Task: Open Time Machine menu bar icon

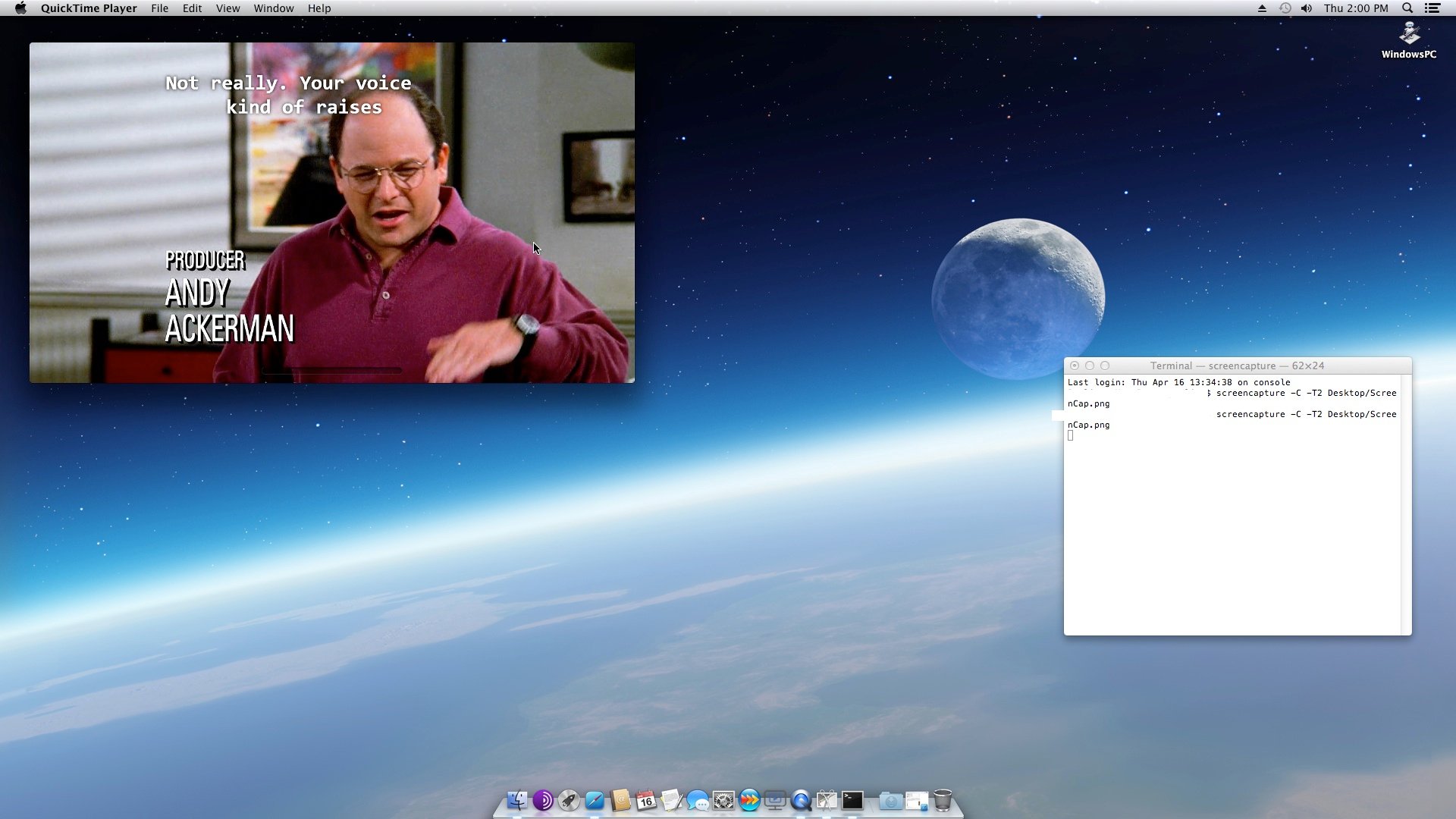Action: coord(1285,8)
